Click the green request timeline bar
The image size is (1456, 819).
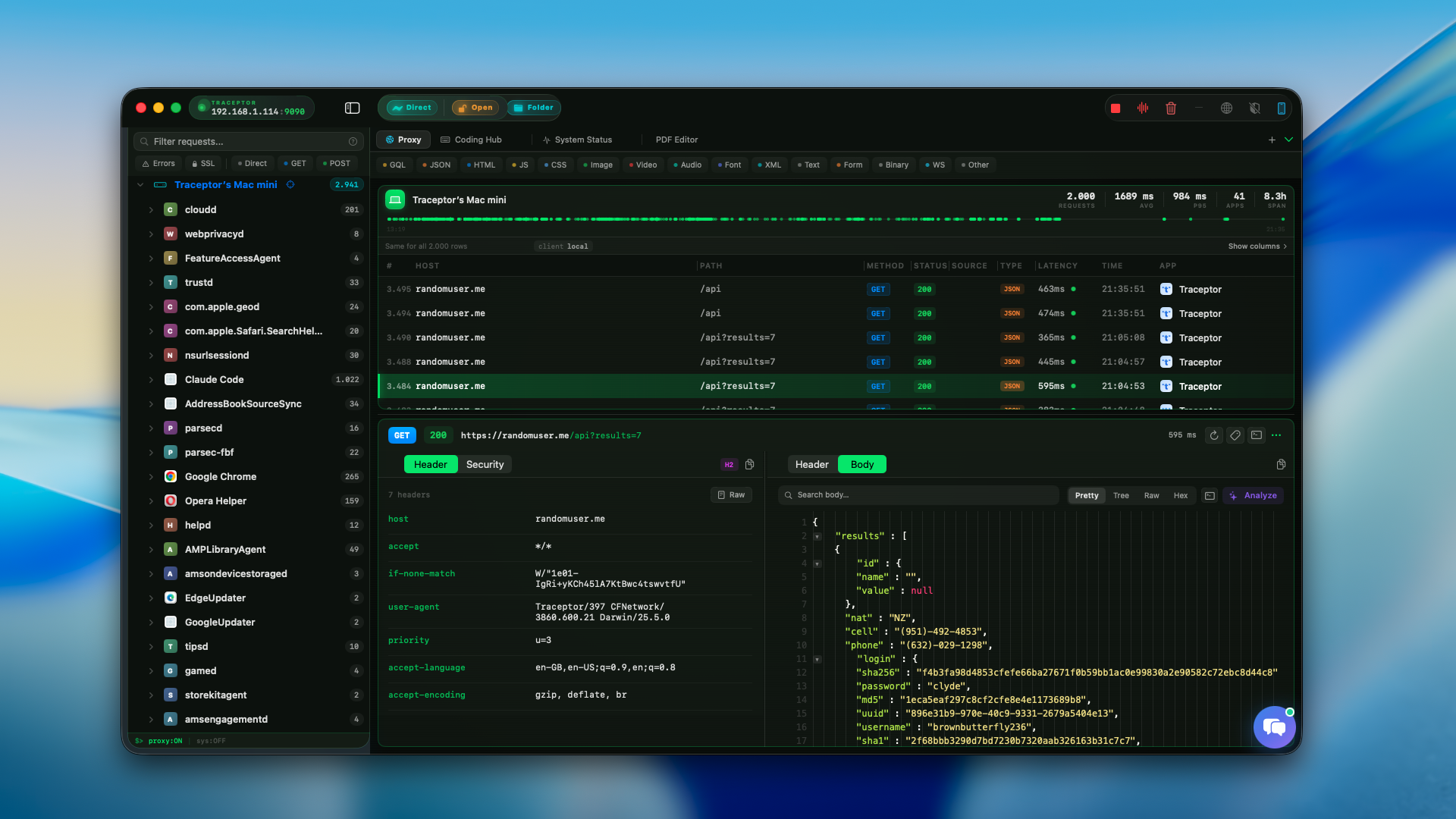(x=836, y=219)
